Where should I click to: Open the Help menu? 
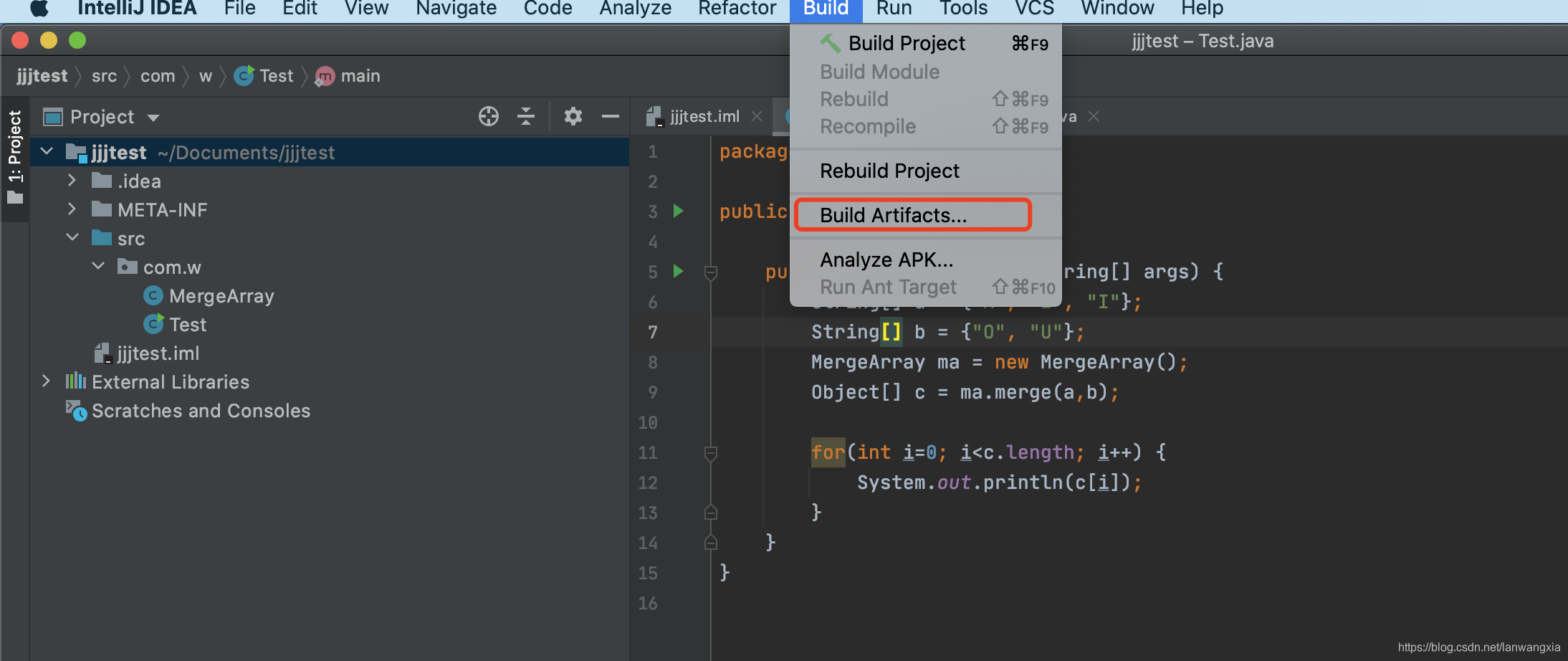coord(1202,9)
